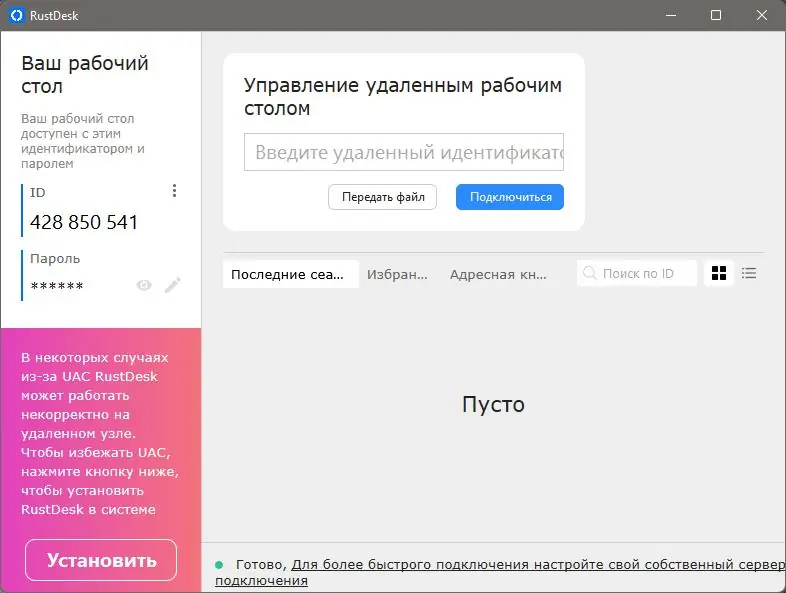Click the masked password ******
Screen dimensions: 786x593
point(57,286)
